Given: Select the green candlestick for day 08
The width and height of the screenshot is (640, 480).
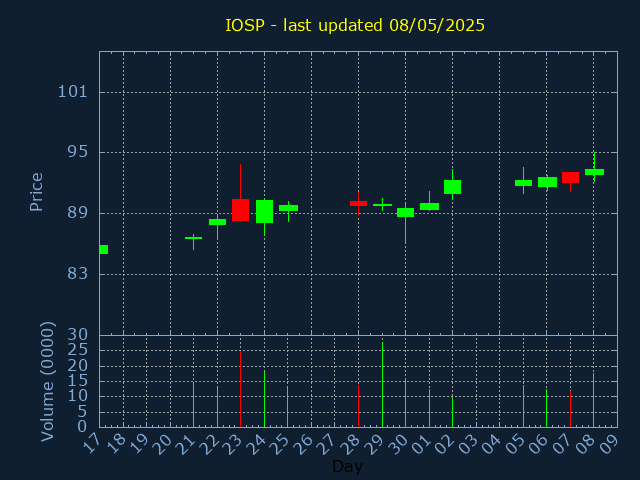Looking at the screenshot, I should (x=594, y=172).
